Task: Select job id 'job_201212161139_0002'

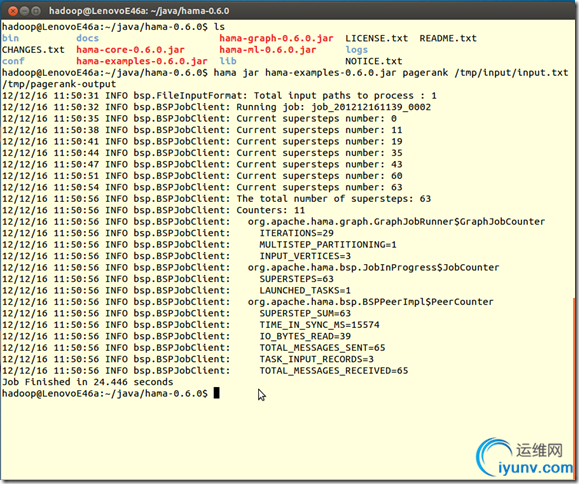Action: tap(371, 107)
